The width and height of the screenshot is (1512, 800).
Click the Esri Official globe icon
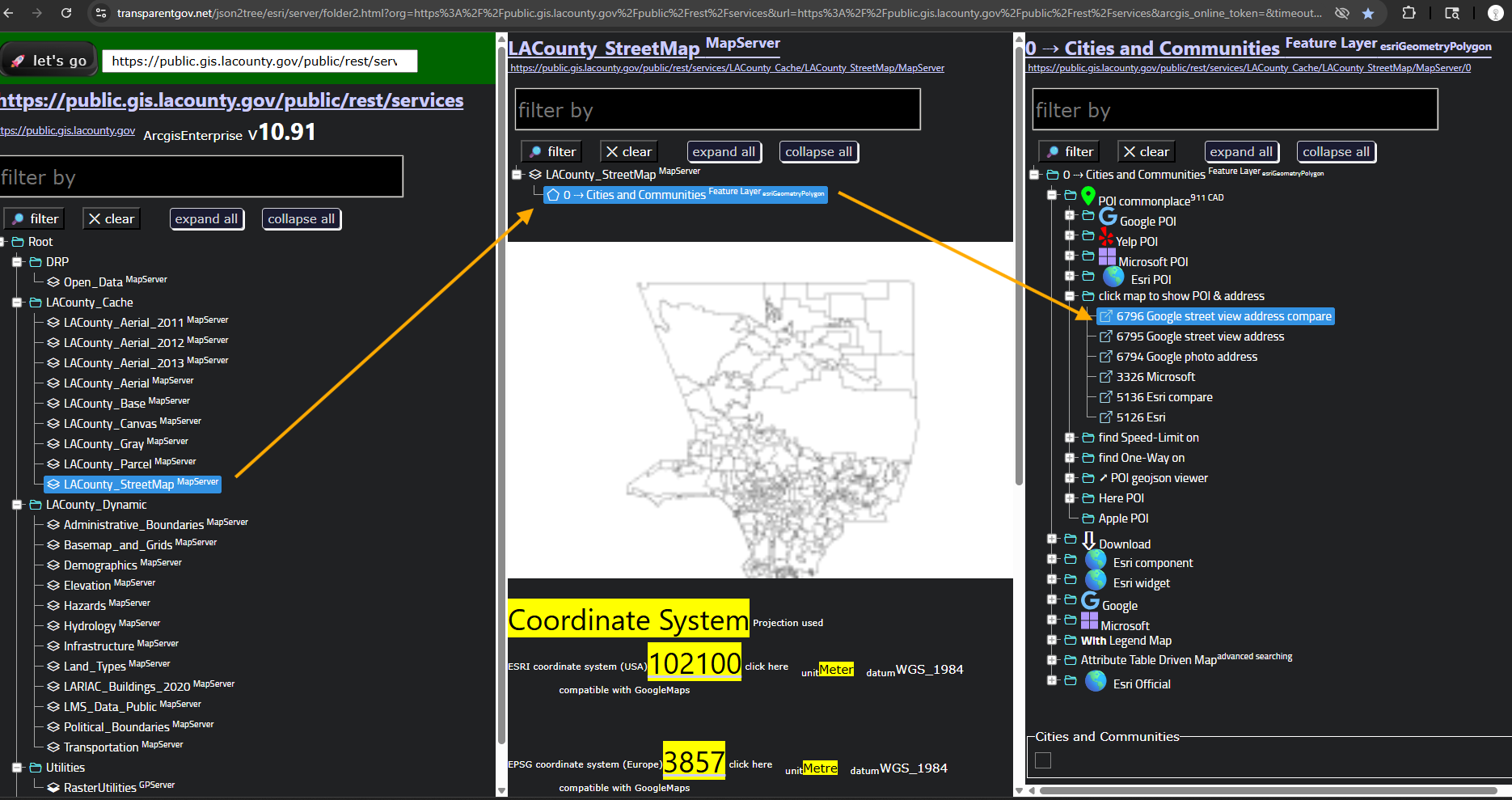1096,681
